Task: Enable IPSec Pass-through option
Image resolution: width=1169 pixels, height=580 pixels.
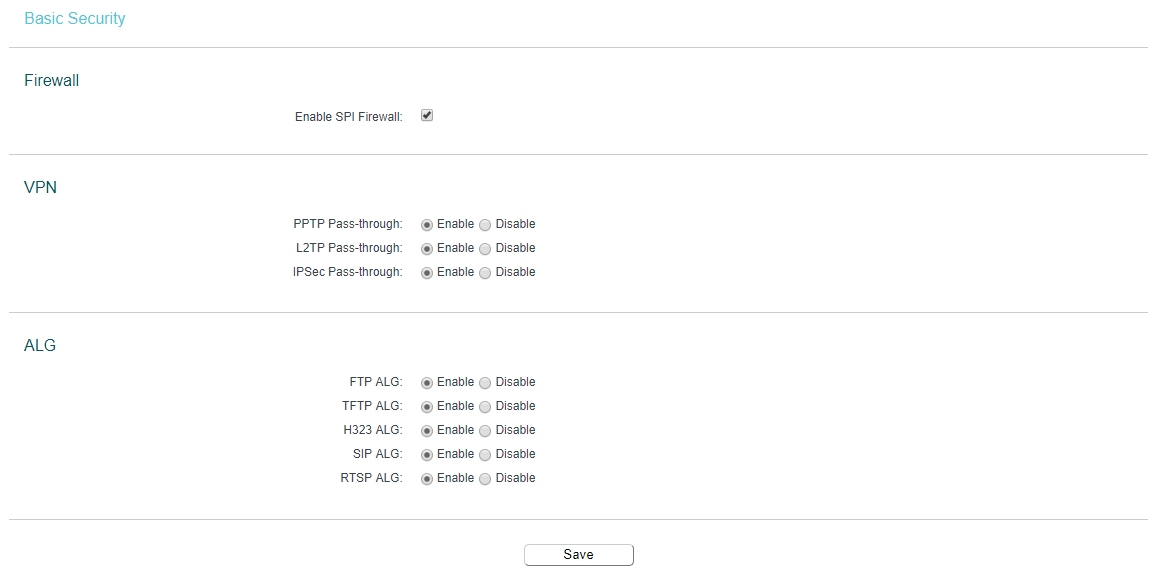Action: [427, 272]
